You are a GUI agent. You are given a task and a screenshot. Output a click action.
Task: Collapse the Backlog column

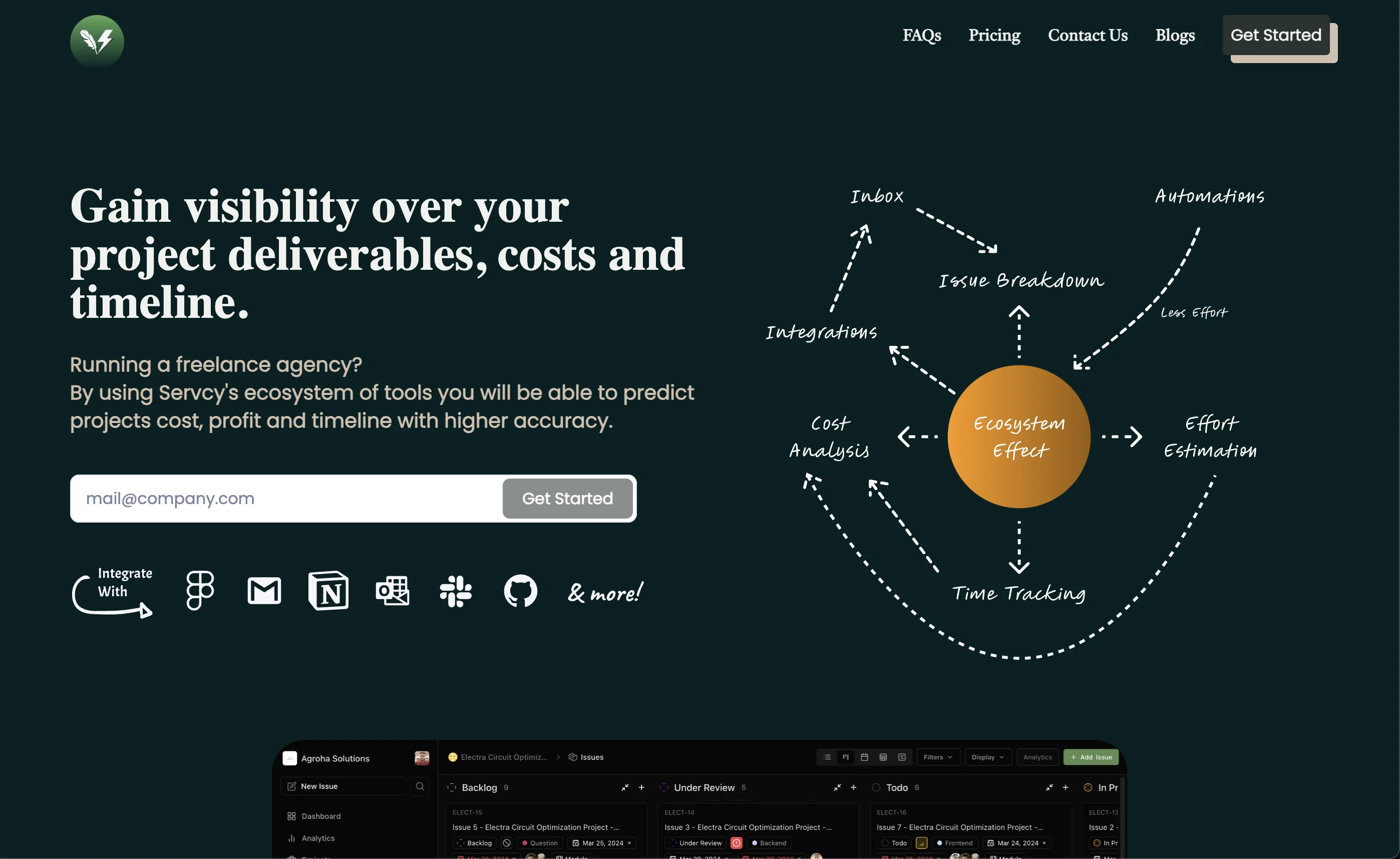(625, 787)
